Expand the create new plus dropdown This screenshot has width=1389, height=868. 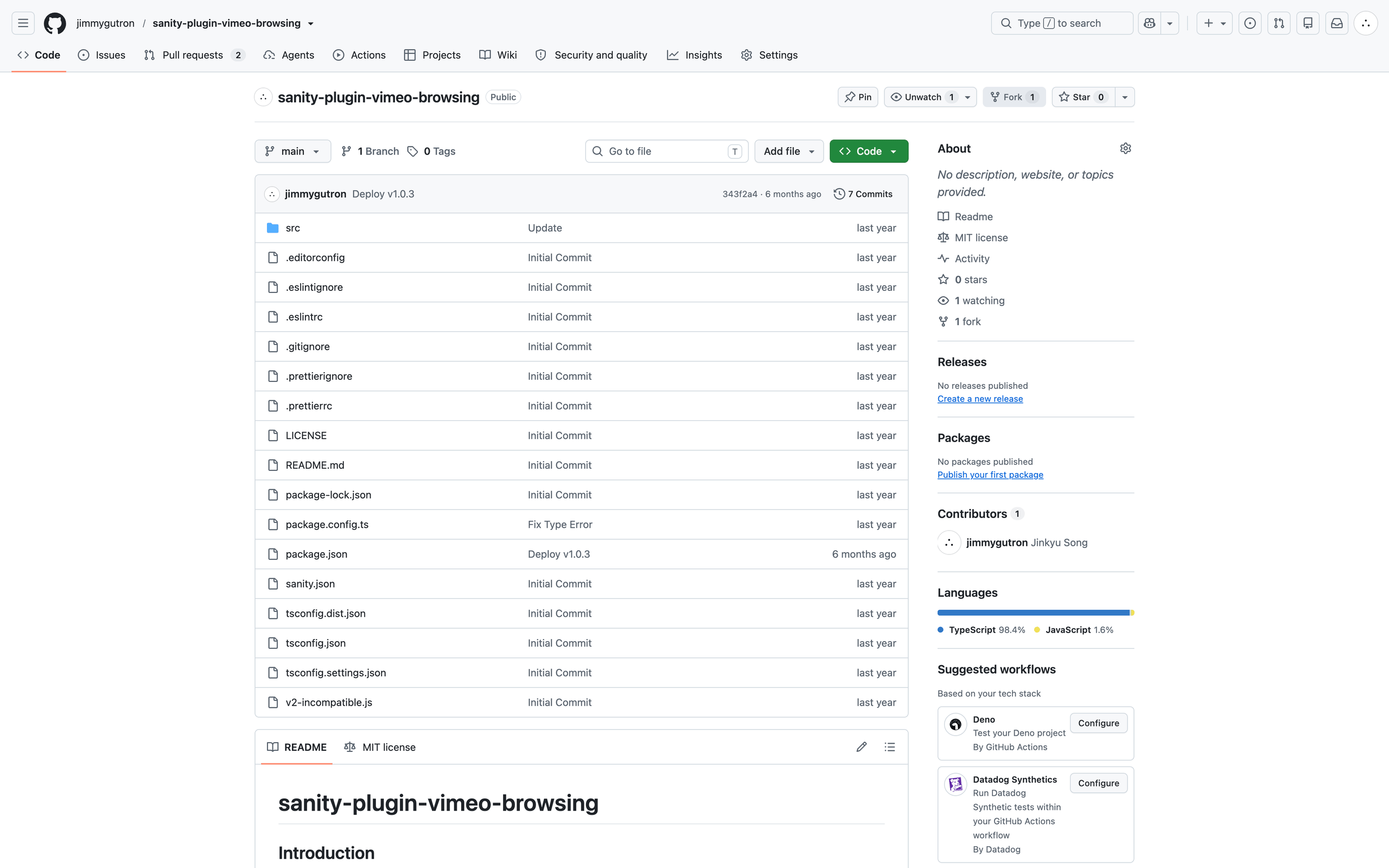[1214, 23]
